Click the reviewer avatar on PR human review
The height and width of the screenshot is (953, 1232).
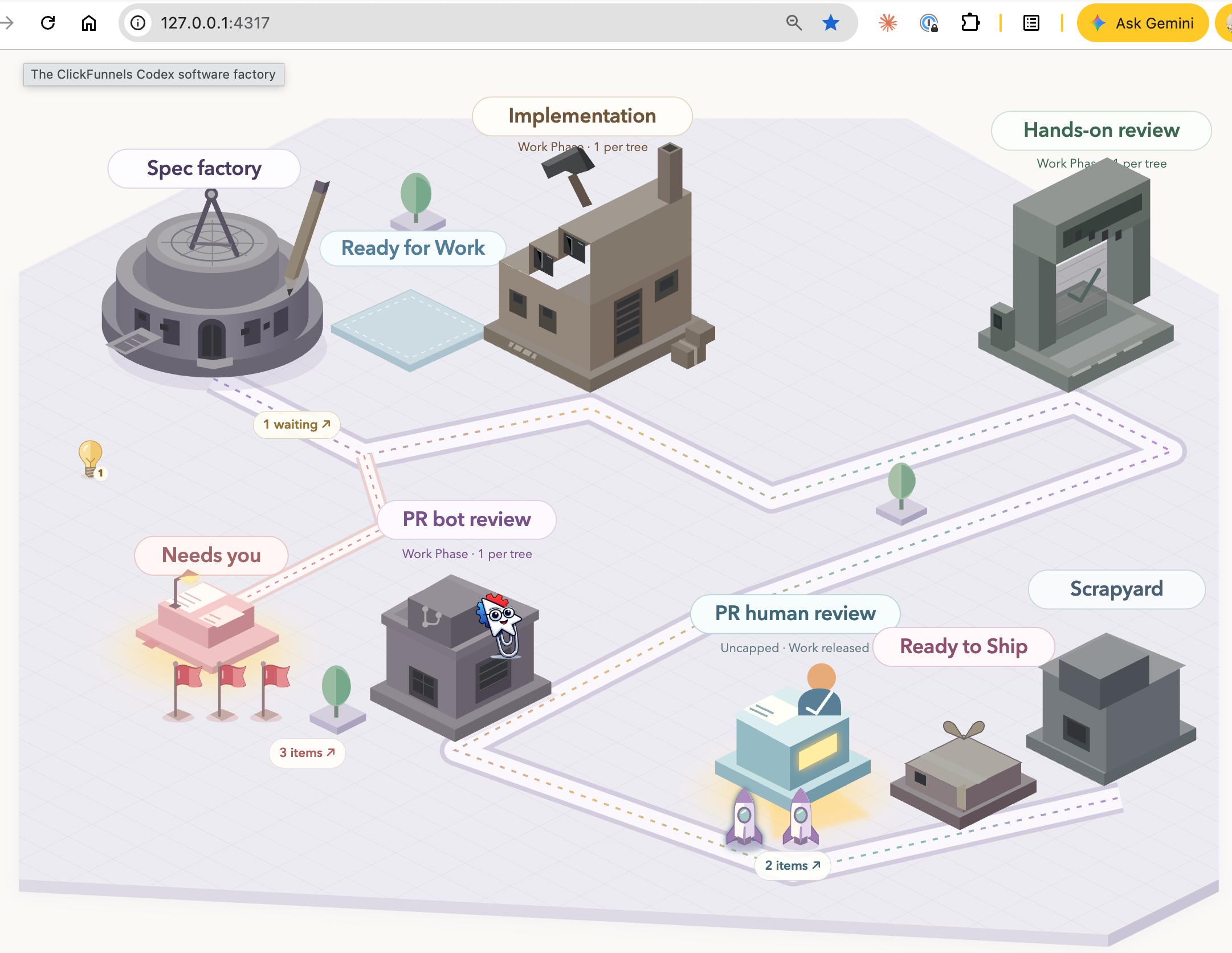click(x=821, y=690)
